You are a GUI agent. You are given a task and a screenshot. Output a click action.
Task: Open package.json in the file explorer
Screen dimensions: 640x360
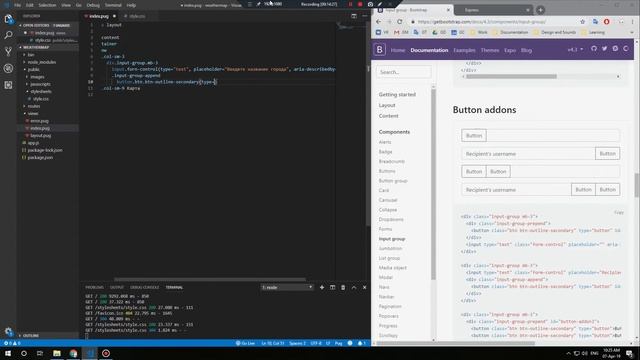pos(40,158)
